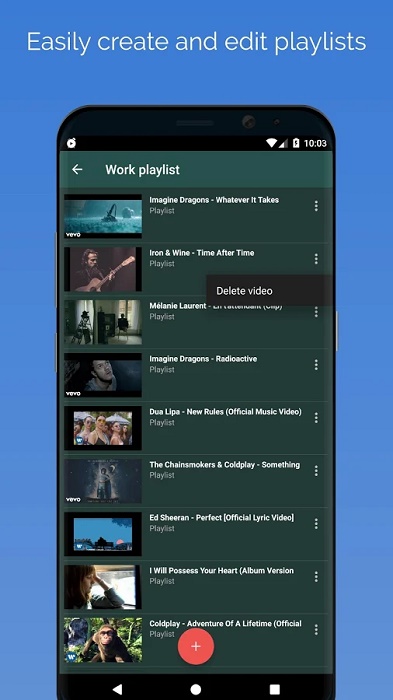Viewport: 393px width, 700px height.
Task: Open Ed Sheeran - Perfect lyric video title
Action: [x=222, y=518]
